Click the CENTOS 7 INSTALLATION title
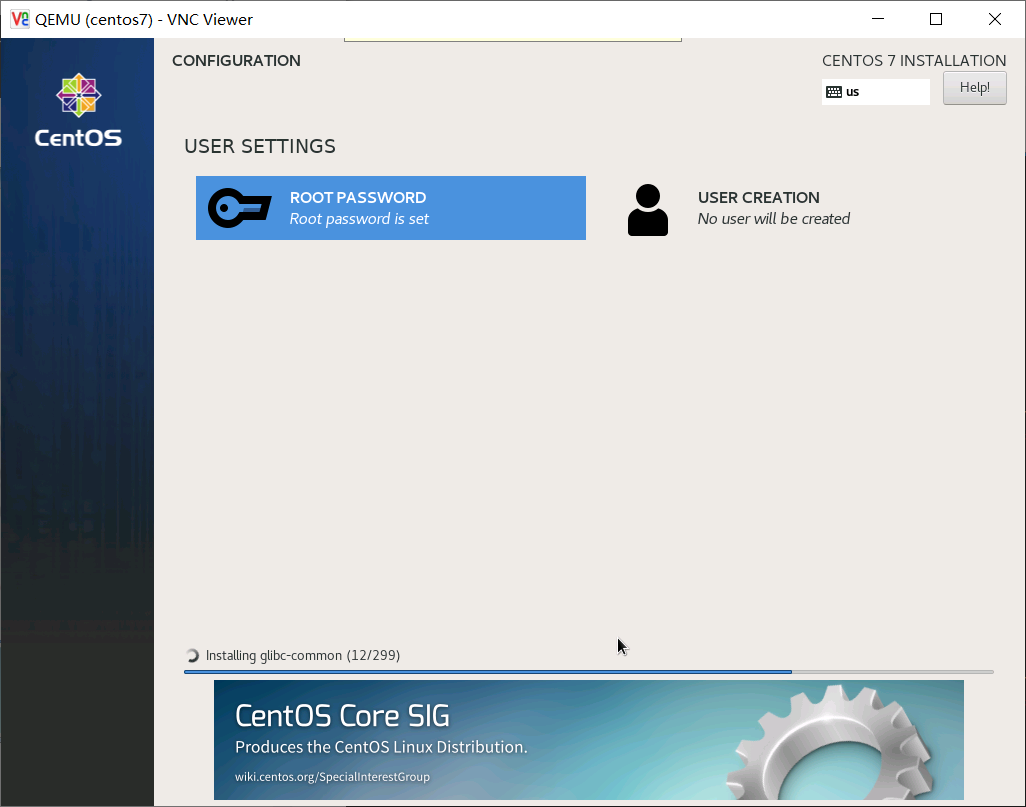 coord(914,61)
